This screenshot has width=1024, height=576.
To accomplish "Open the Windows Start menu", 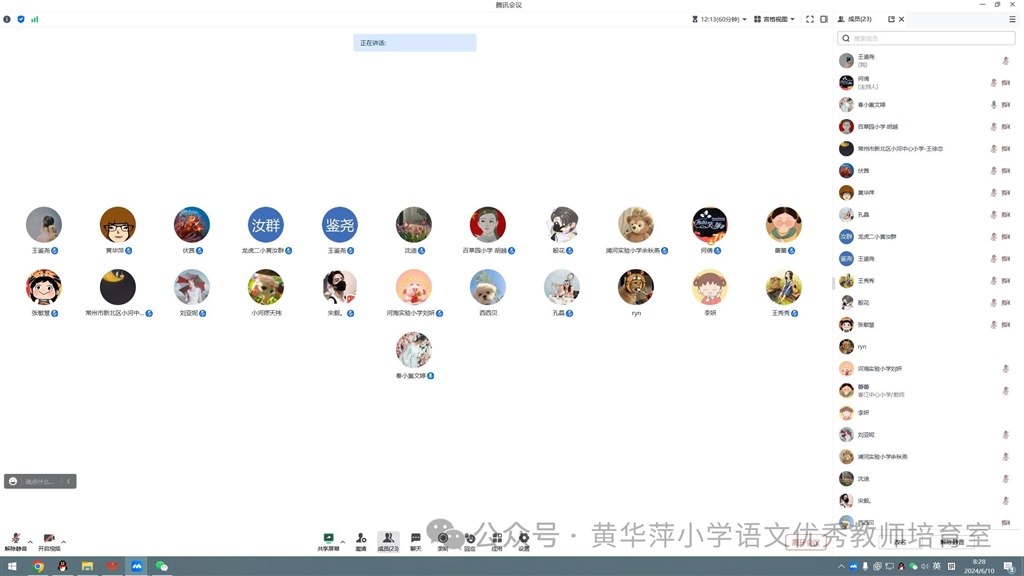I will point(12,566).
